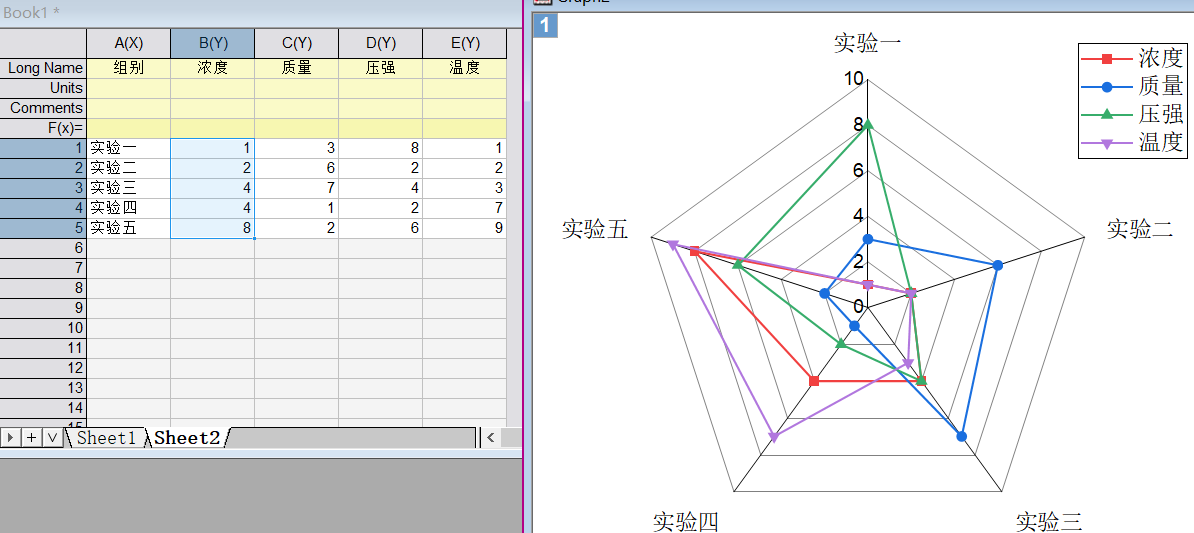Click the red 浓度 legend symbol

coord(1108,58)
